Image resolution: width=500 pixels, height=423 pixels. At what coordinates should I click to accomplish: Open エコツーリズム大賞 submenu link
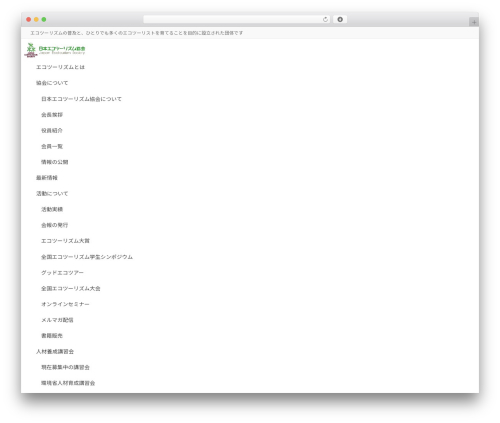pyautogui.click(x=65, y=241)
